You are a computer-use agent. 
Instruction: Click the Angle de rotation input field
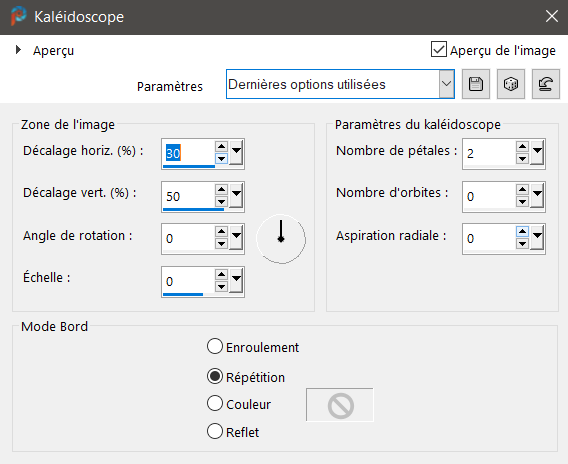tap(188, 238)
